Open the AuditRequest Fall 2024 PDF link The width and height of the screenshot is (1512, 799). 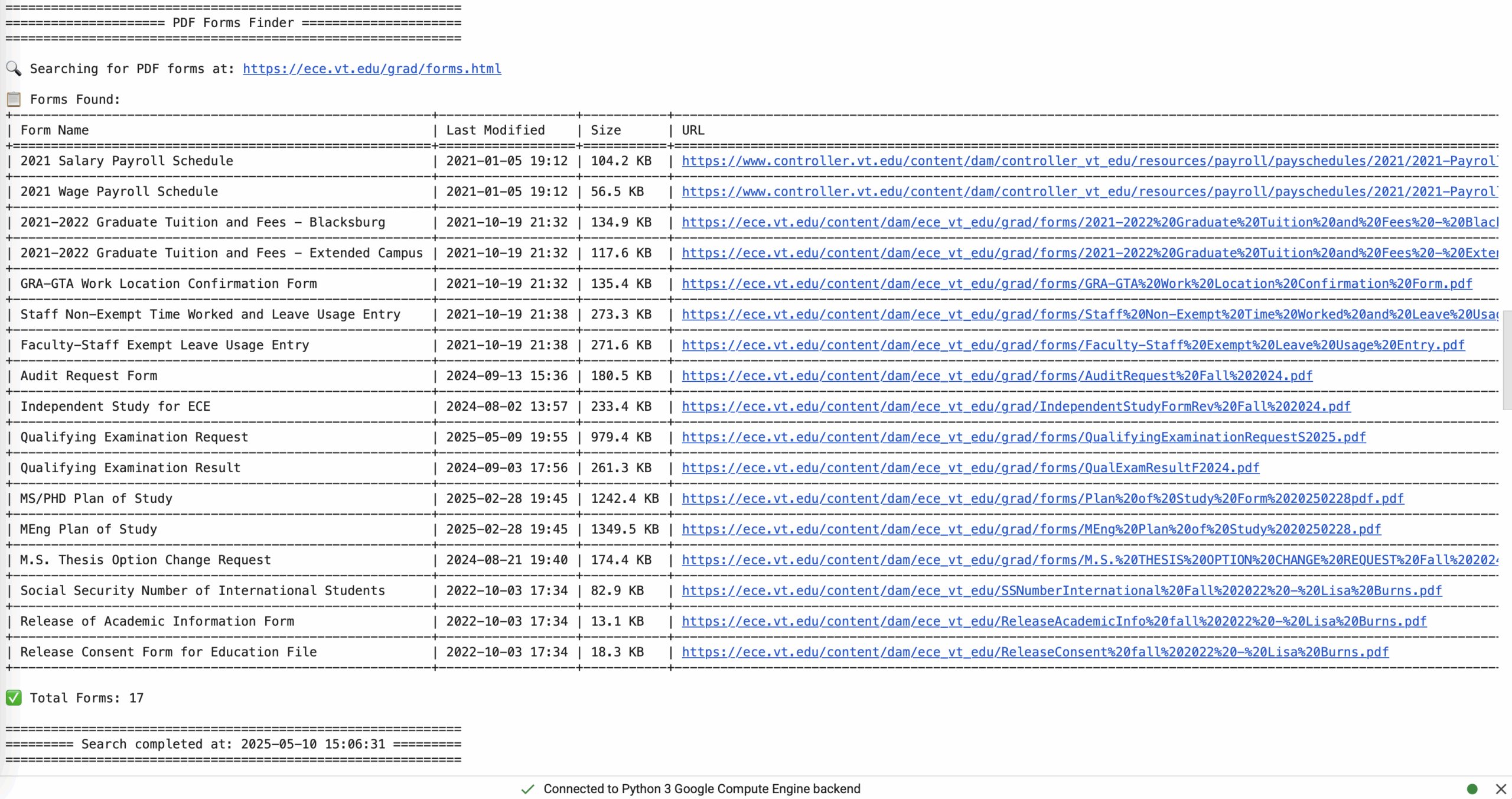(x=997, y=376)
